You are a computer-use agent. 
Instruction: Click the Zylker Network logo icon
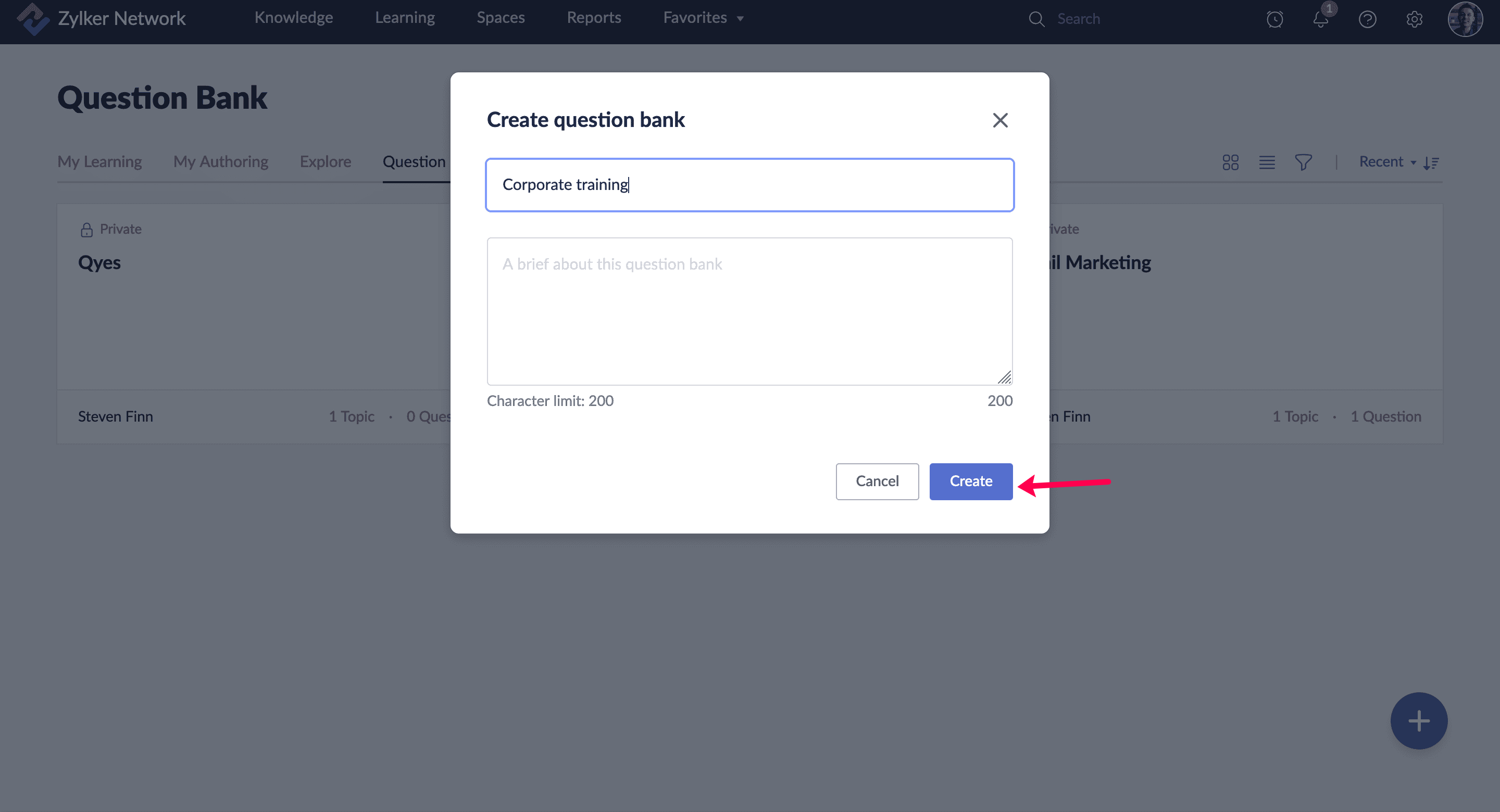click(33, 18)
